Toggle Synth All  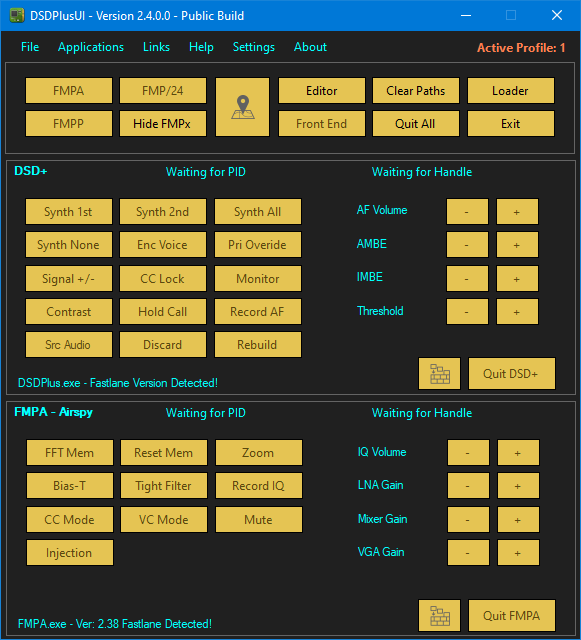258,211
